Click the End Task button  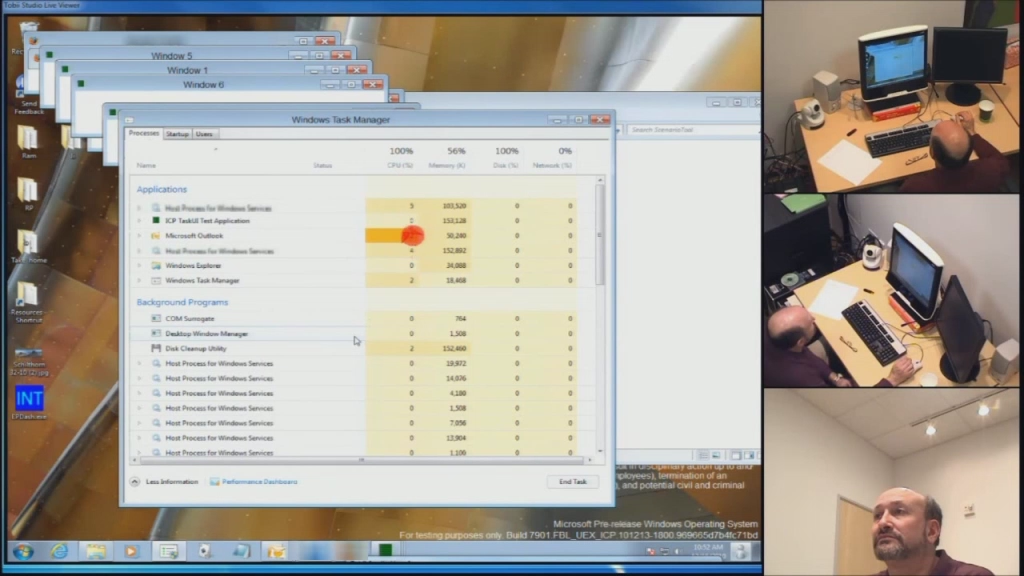[x=572, y=481]
